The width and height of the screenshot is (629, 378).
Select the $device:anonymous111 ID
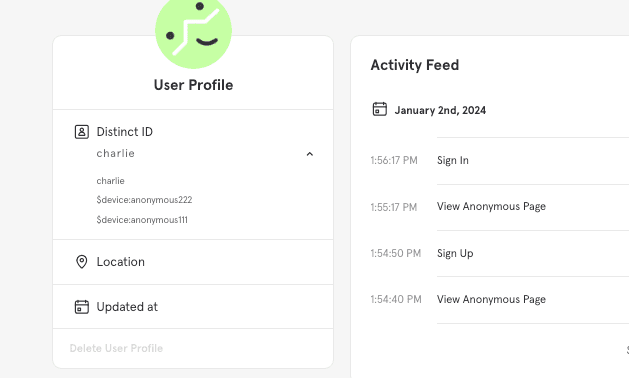coord(142,220)
